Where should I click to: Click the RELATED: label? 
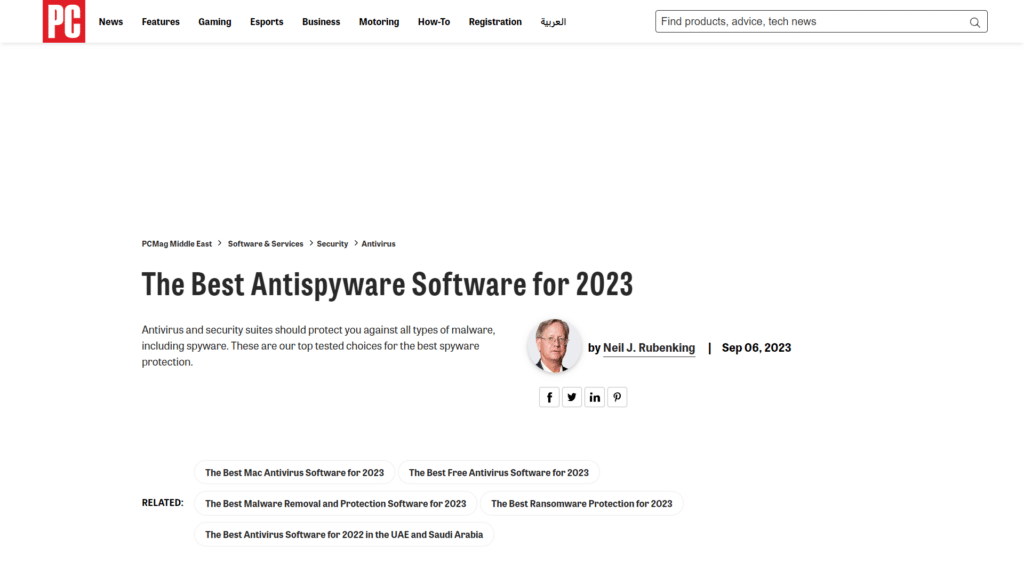(x=163, y=503)
